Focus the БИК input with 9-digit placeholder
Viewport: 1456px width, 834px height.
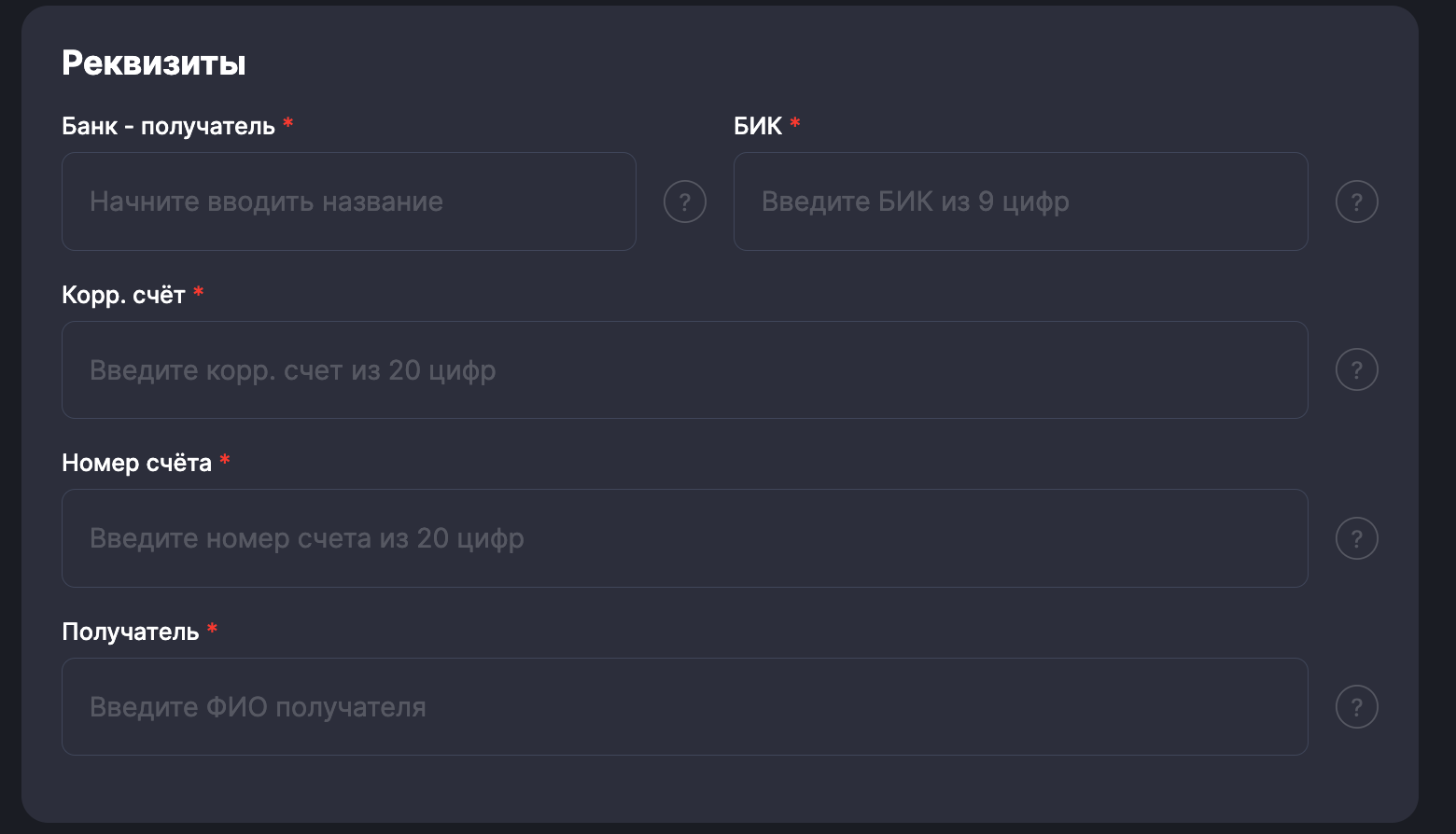point(1020,202)
